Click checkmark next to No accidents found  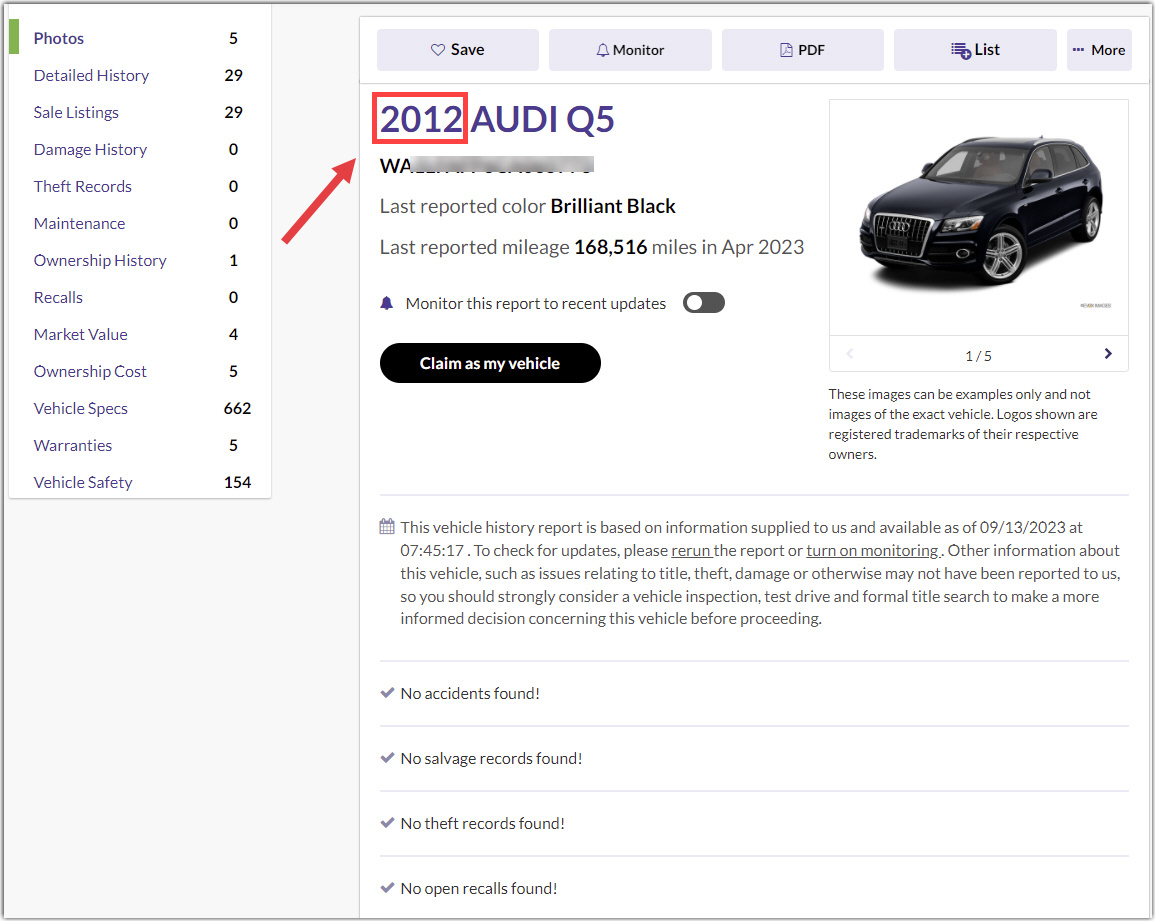(x=387, y=693)
